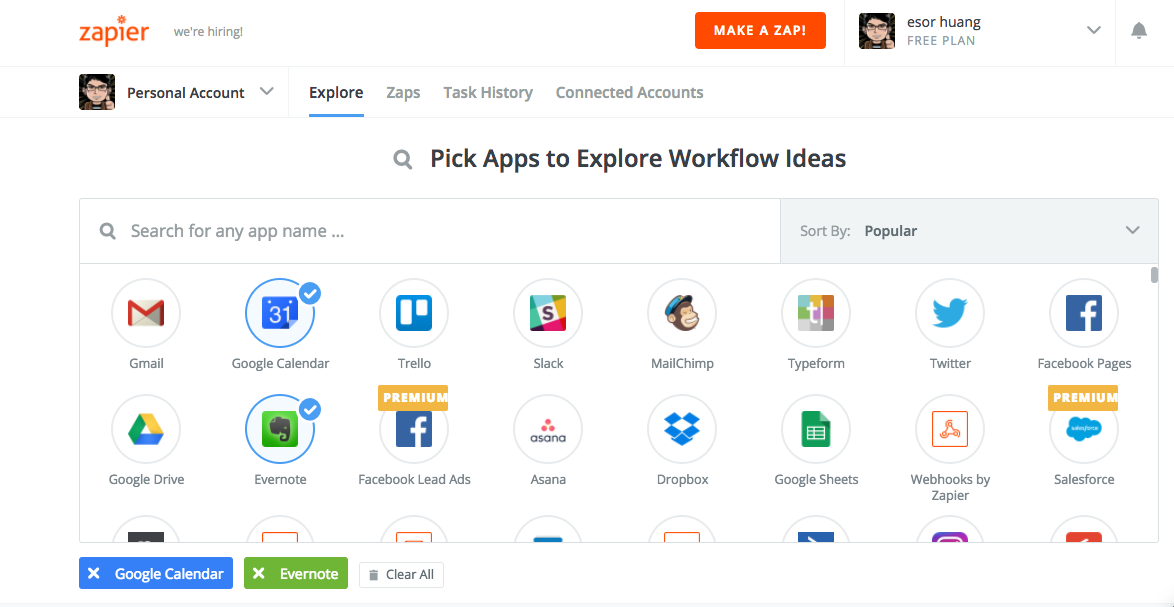1174x607 pixels.
Task: Click the X icon on Evernote tag
Action: pyautogui.click(x=258, y=574)
